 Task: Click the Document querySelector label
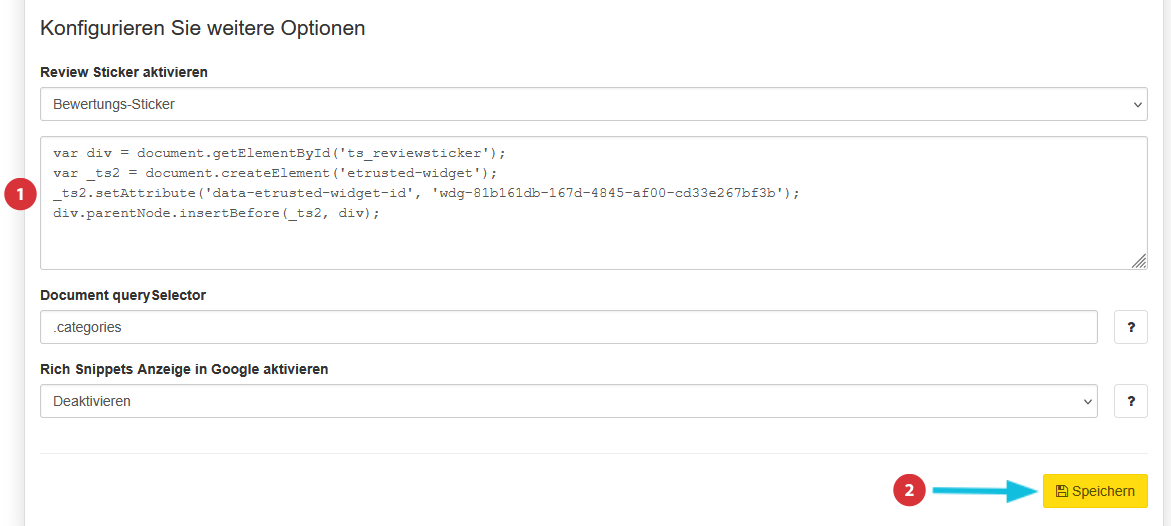point(123,295)
